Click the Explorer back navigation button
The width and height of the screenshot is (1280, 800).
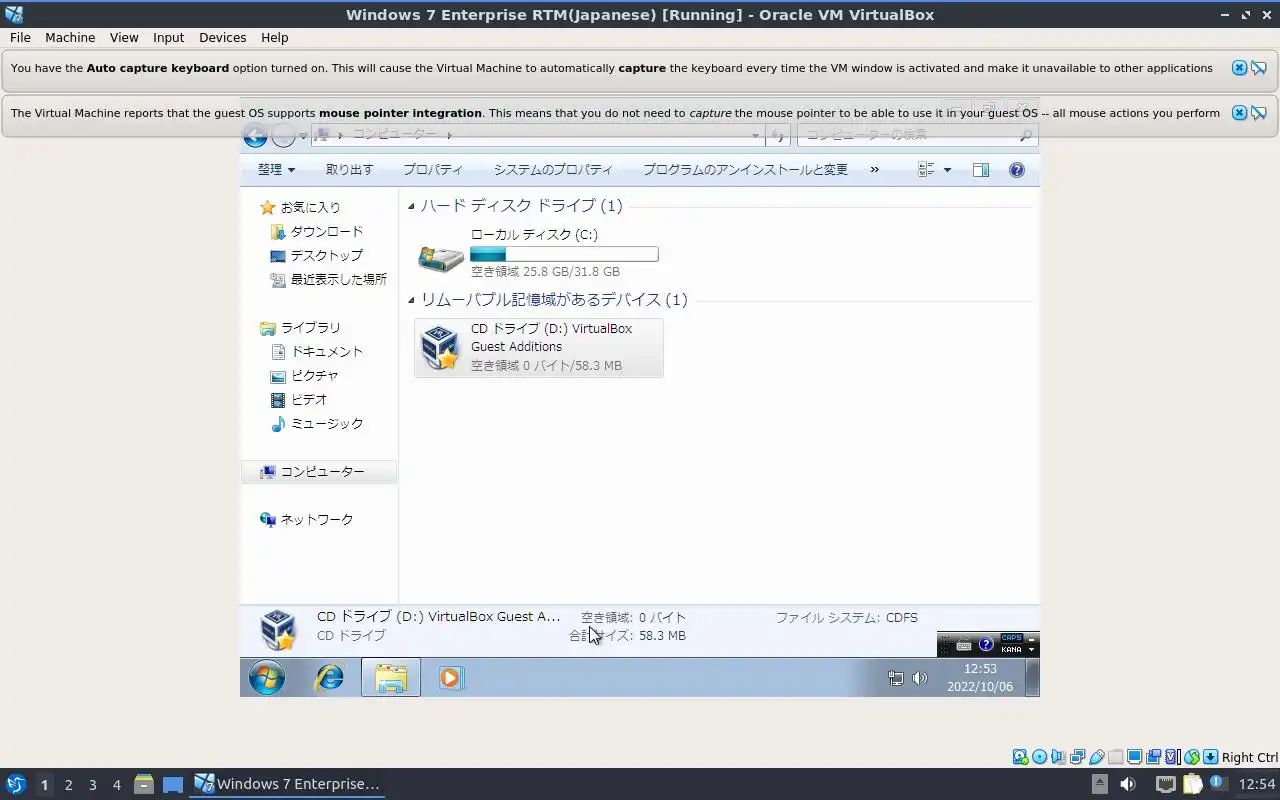255,135
